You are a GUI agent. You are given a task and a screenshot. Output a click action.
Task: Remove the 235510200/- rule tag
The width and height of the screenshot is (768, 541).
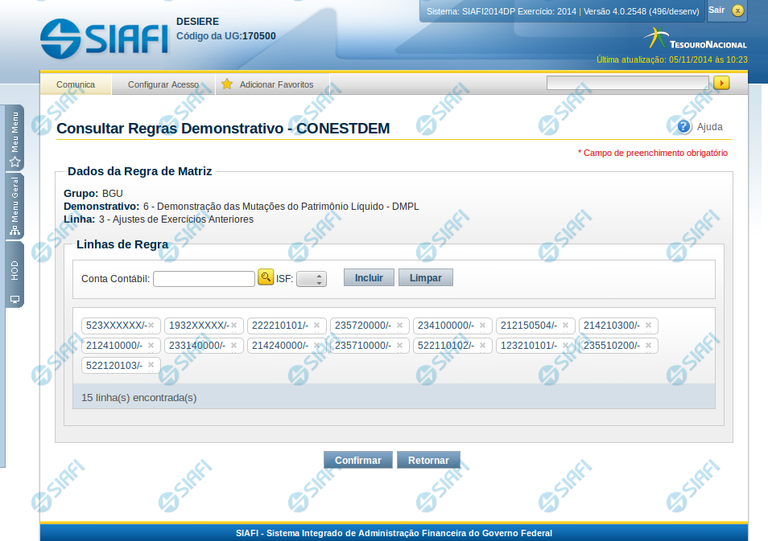pos(648,345)
